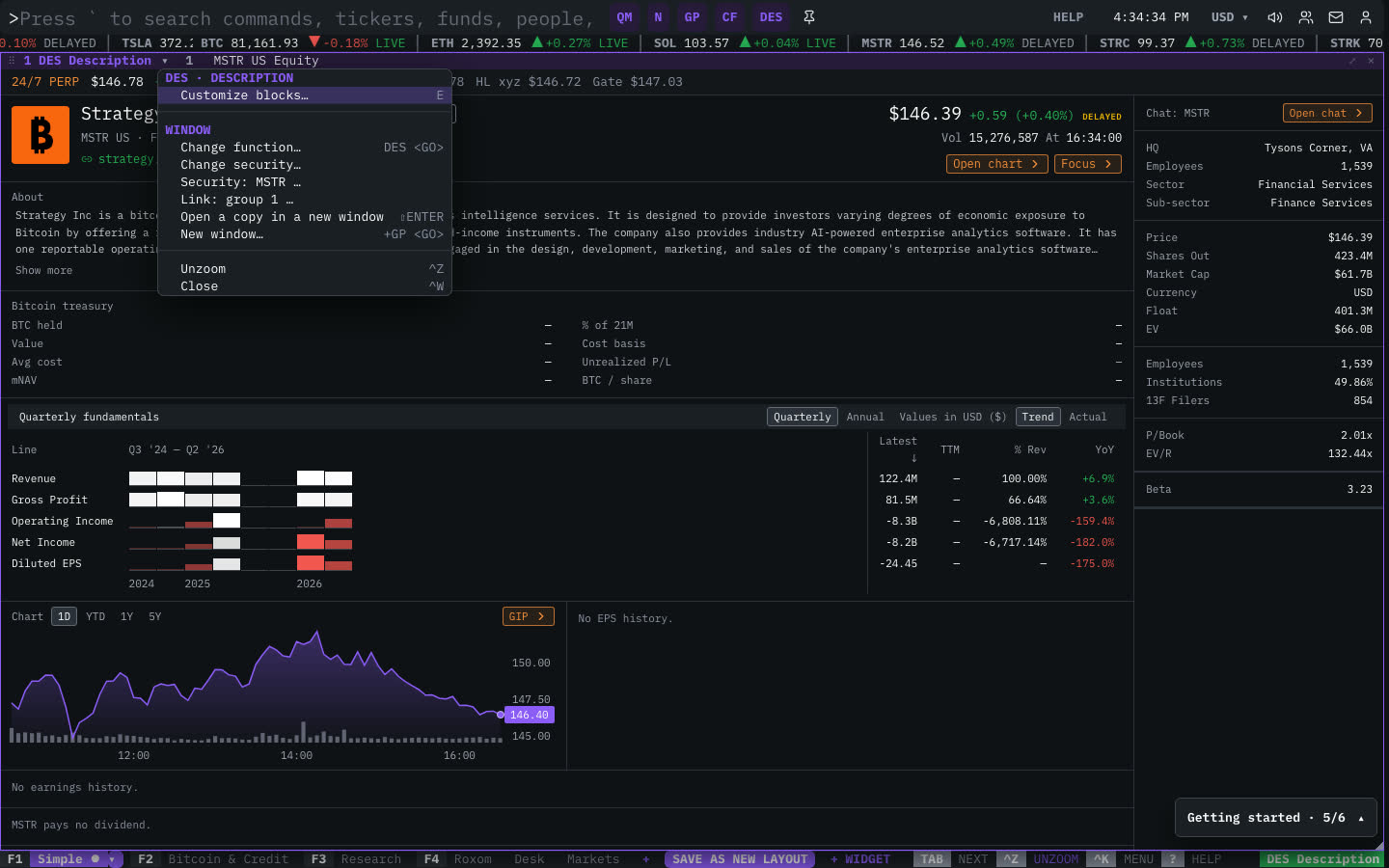1389x868 pixels.
Task: Switch fundamentals to Annual
Action: (x=865, y=417)
